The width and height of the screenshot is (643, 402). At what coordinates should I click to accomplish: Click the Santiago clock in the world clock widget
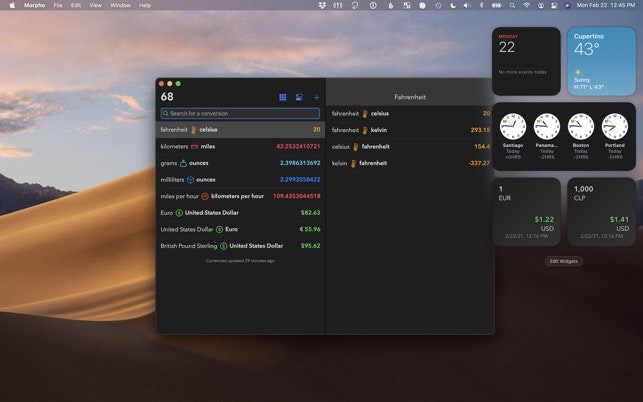pos(513,127)
